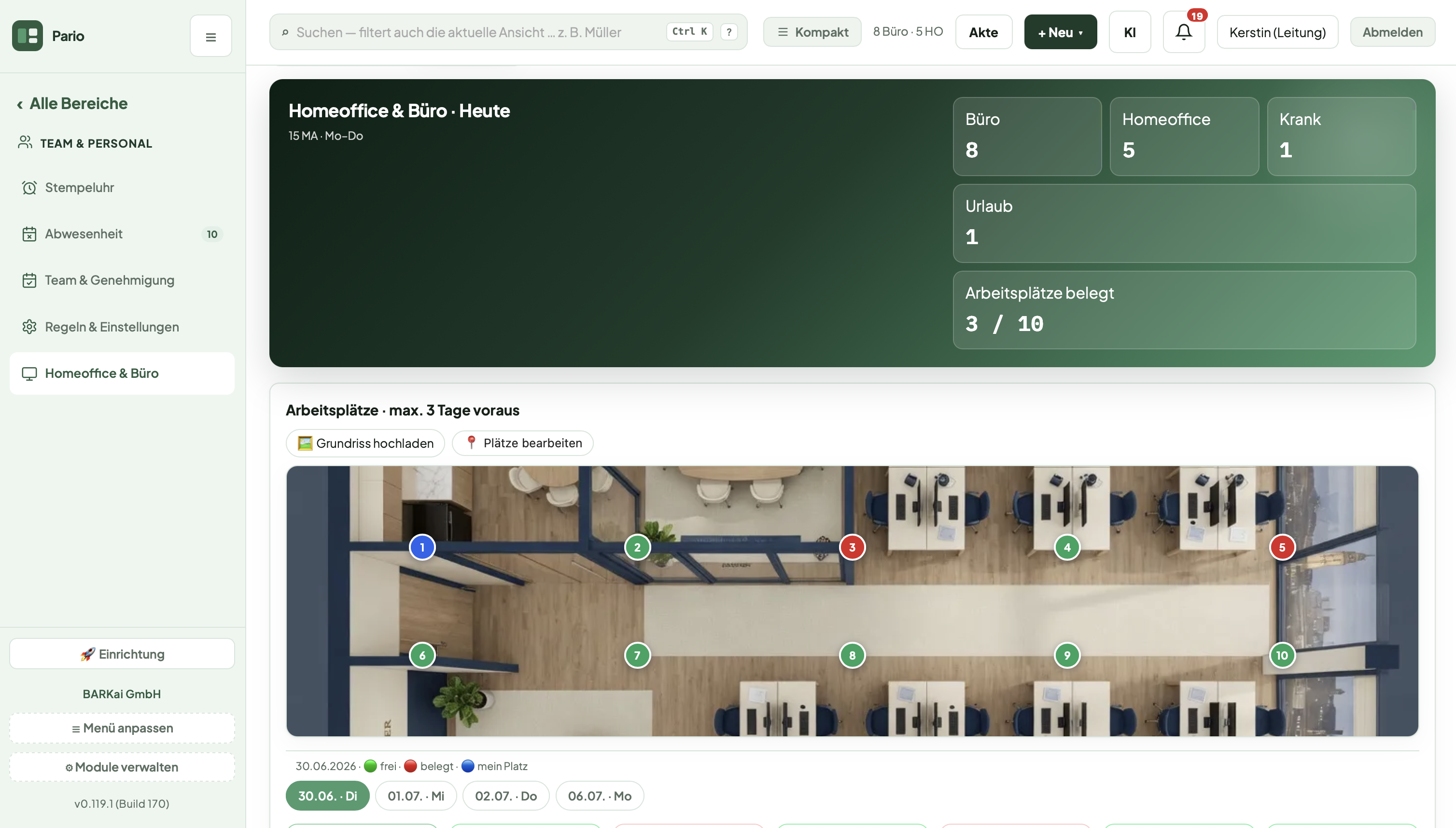Select date tab 06.07. · Mo
1456x828 pixels.
(x=600, y=796)
